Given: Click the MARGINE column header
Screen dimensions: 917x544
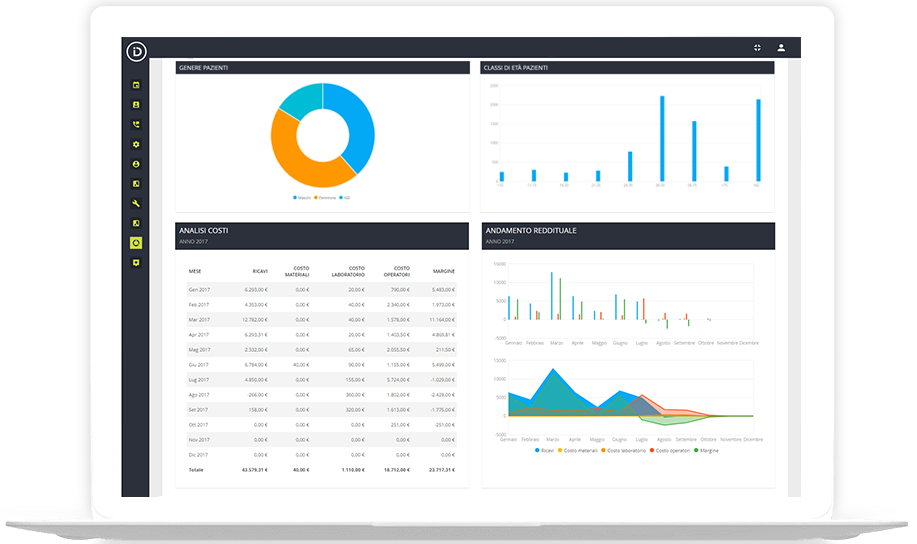Looking at the screenshot, I should click(x=444, y=270).
